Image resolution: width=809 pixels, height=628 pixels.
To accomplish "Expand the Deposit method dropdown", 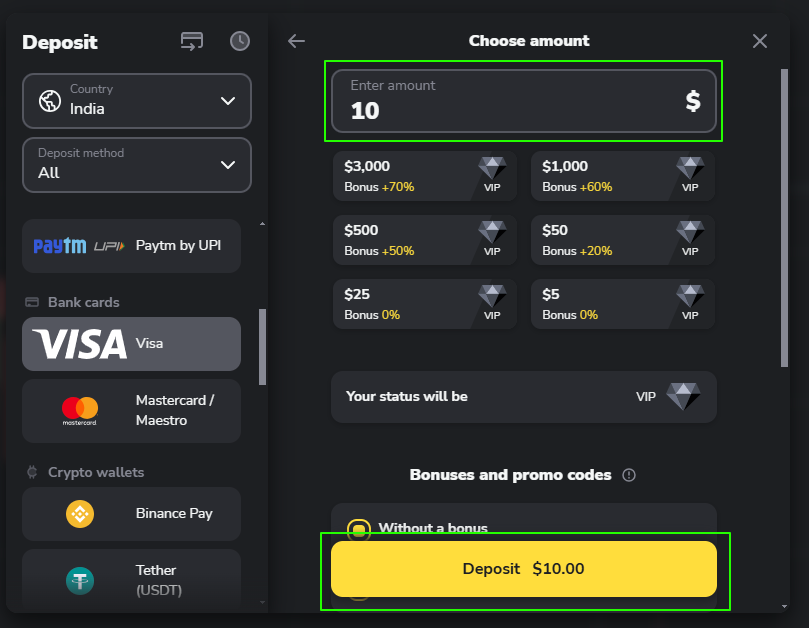I will click(x=136, y=164).
